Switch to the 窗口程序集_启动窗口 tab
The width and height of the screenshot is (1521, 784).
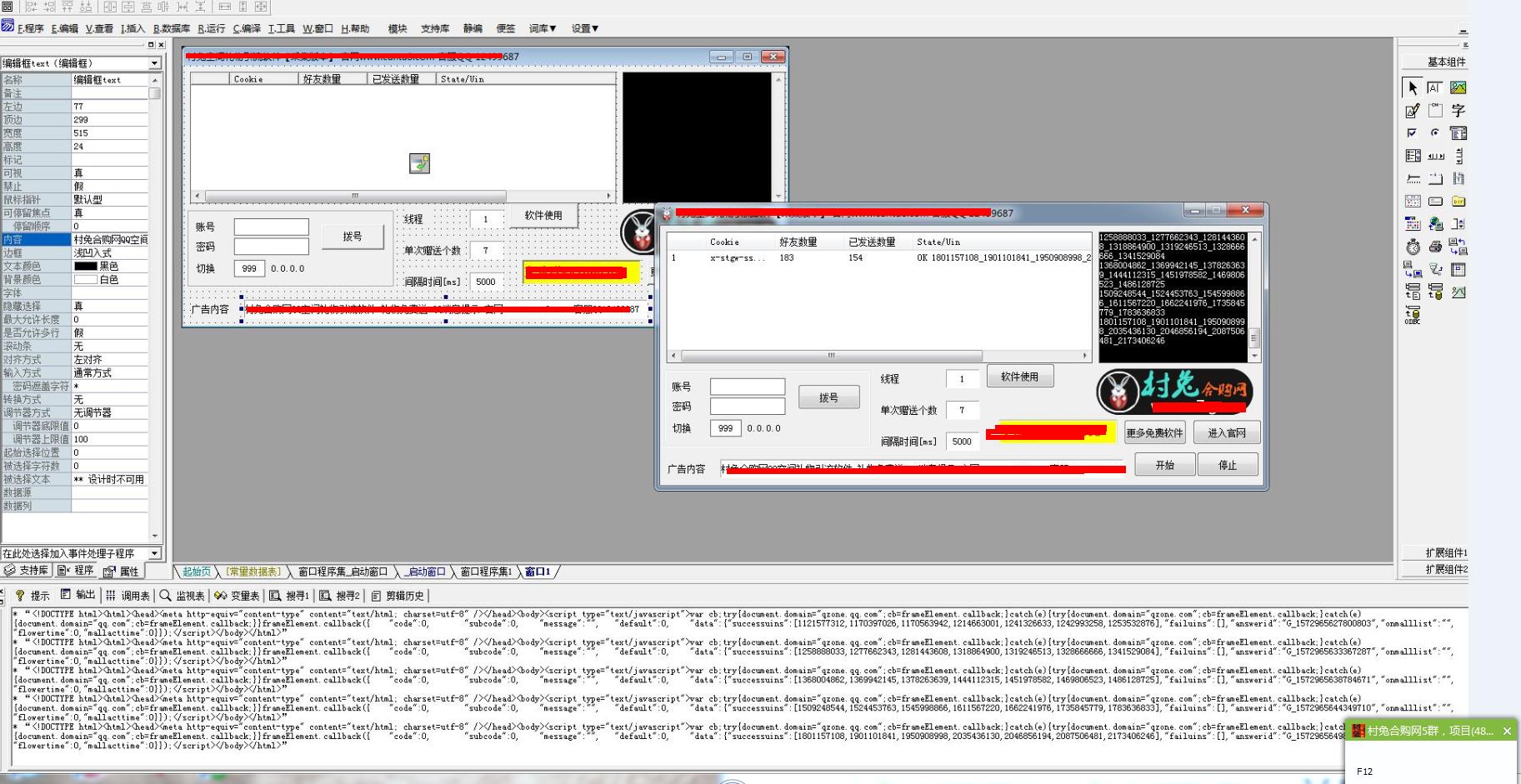(343, 572)
